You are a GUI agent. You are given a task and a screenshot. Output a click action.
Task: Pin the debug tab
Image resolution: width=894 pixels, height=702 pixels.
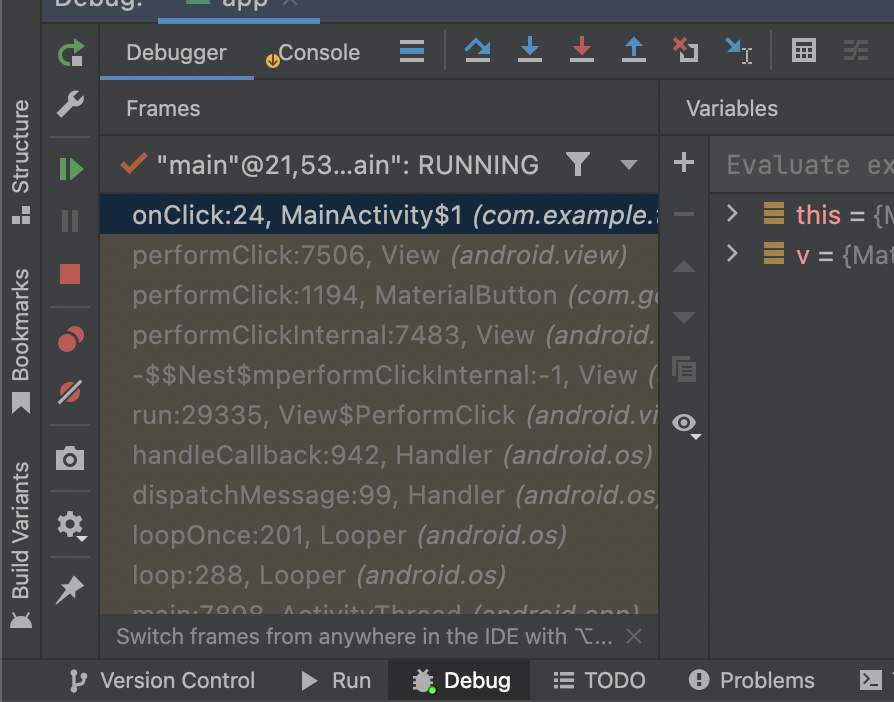coord(70,589)
